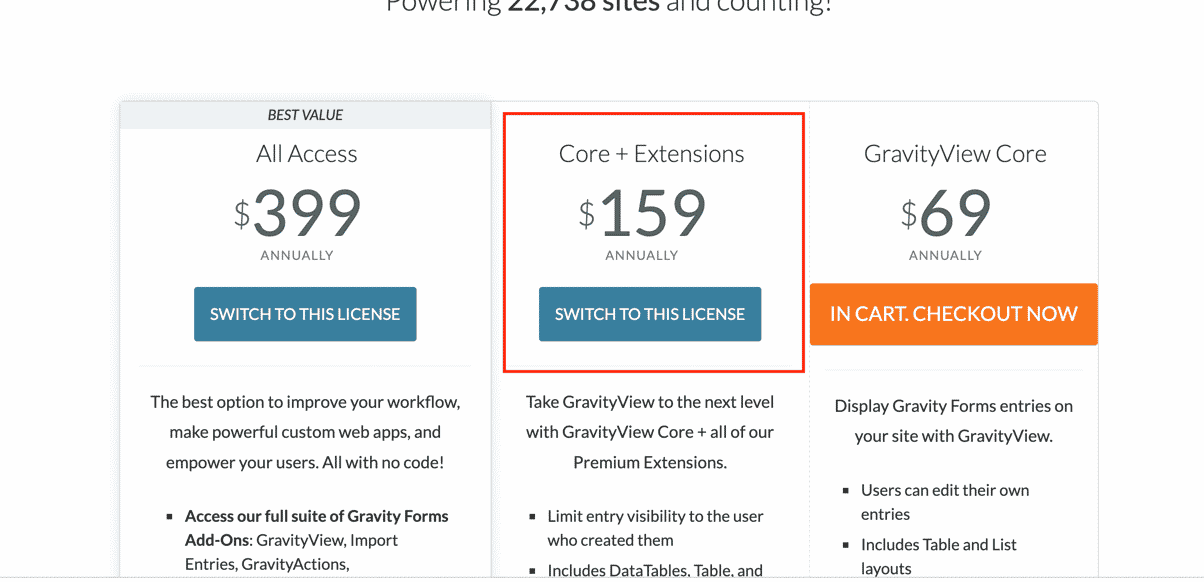
Task: Click Switch To This License under All Access
Action: [305, 314]
